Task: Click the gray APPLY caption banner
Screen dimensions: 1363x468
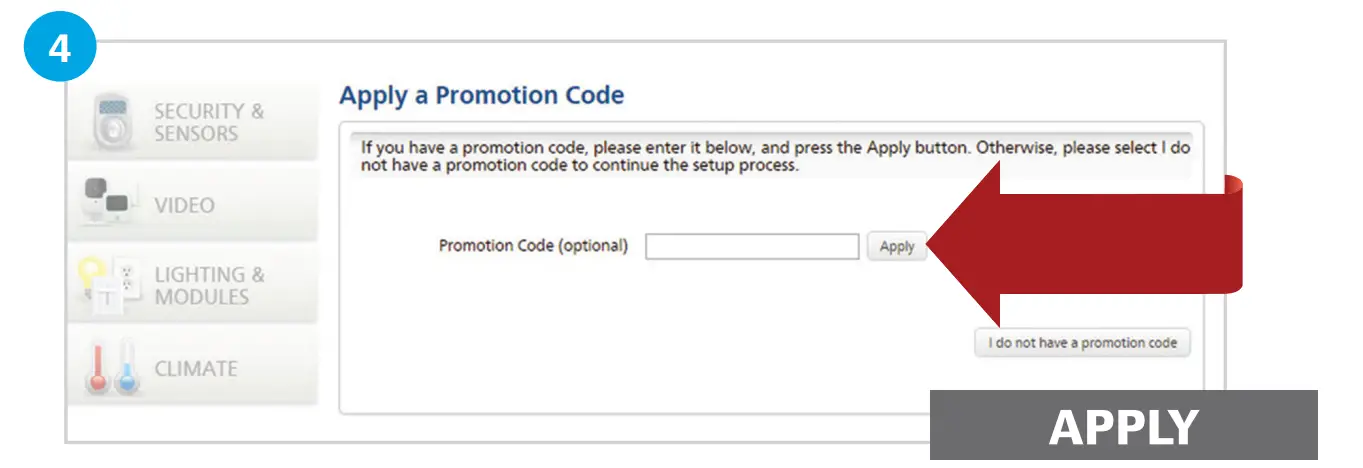Action: click(x=1123, y=427)
